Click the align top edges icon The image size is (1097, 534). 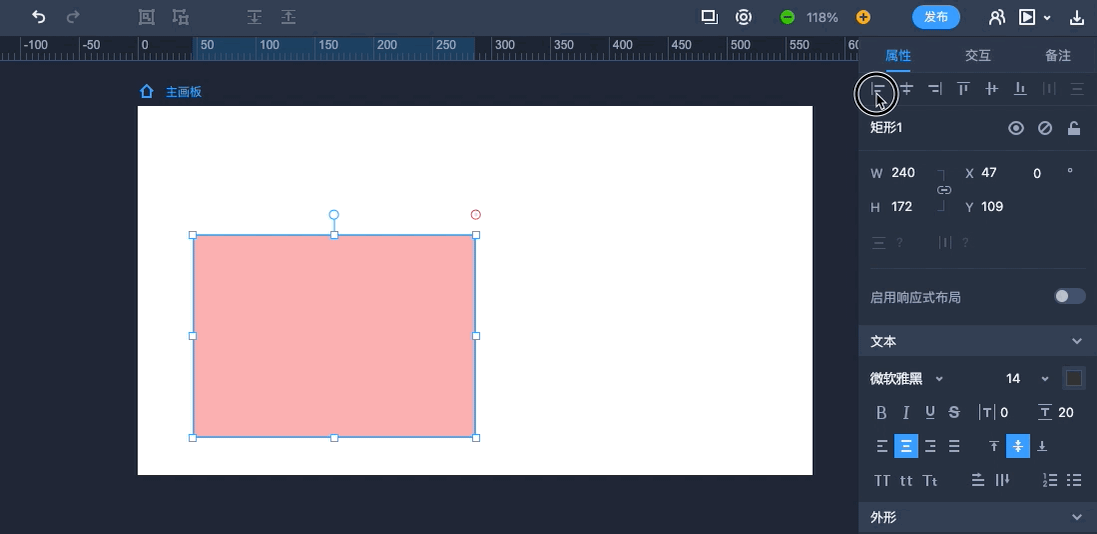[963, 89]
